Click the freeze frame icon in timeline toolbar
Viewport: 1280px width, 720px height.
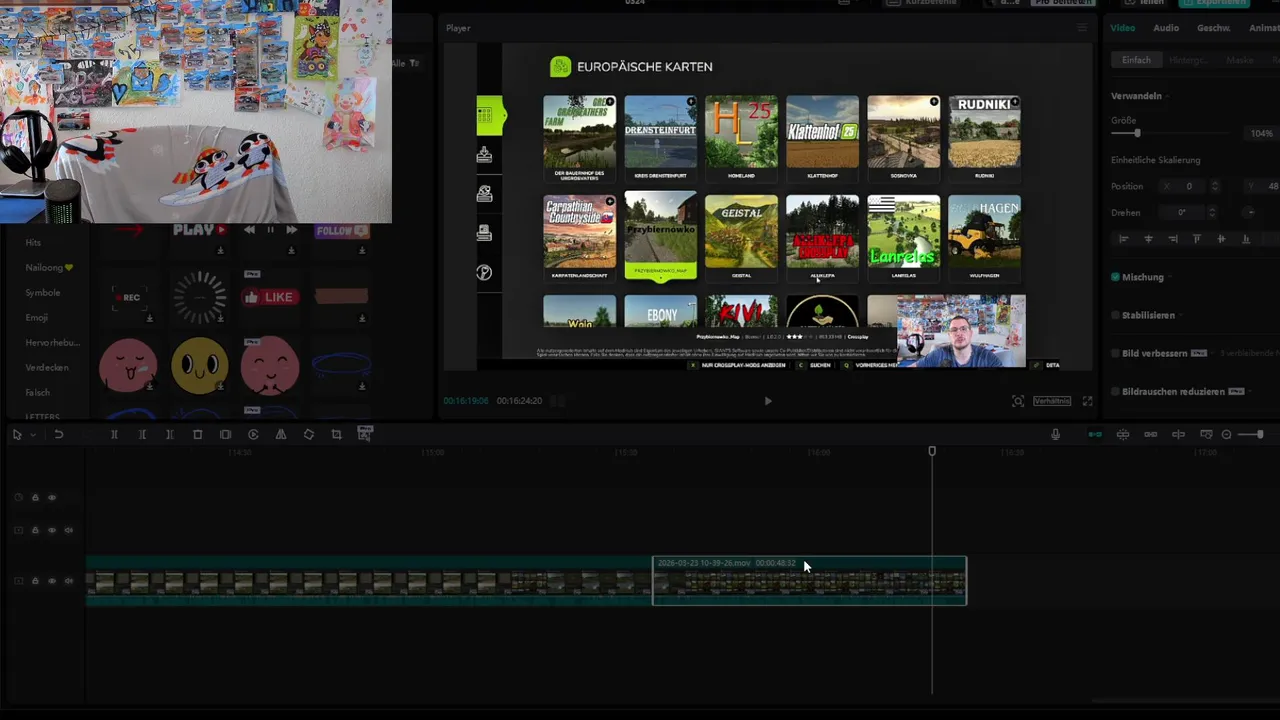[225, 435]
